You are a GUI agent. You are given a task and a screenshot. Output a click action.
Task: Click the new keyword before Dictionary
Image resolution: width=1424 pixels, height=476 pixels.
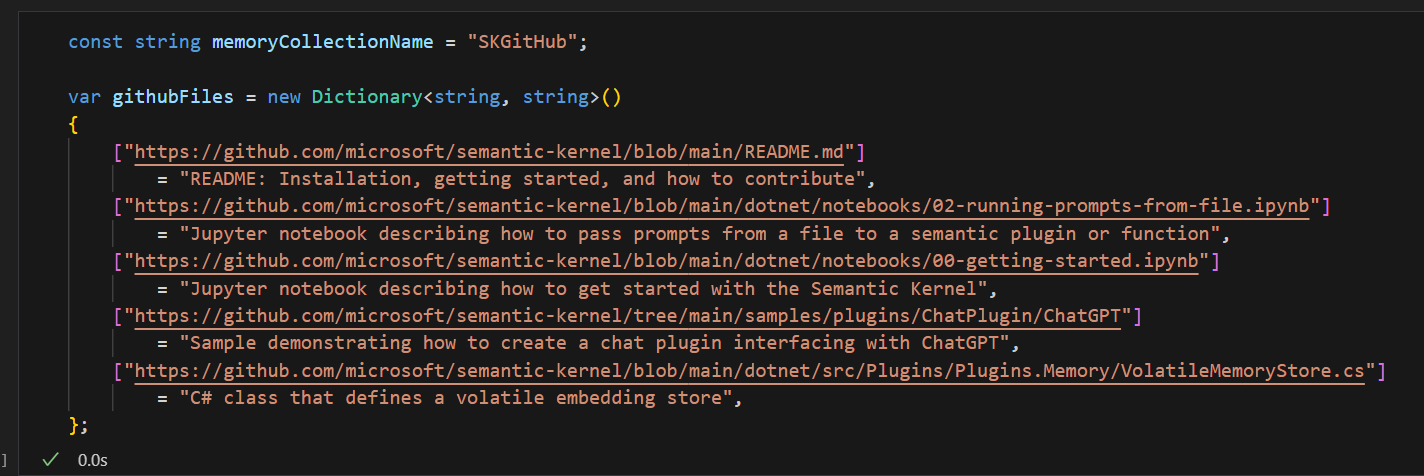[x=284, y=98]
